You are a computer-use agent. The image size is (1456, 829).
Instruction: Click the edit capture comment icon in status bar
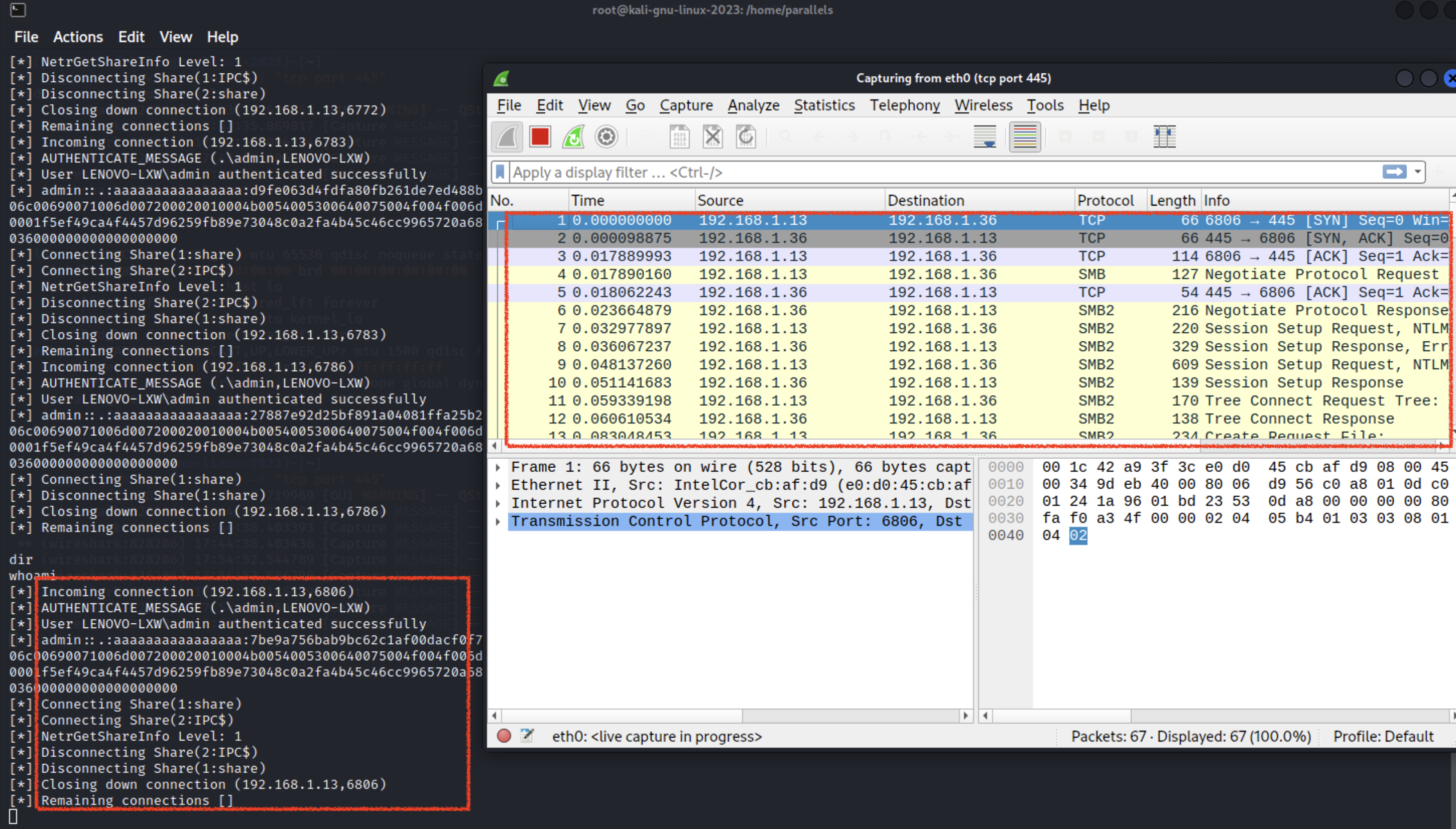(527, 736)
